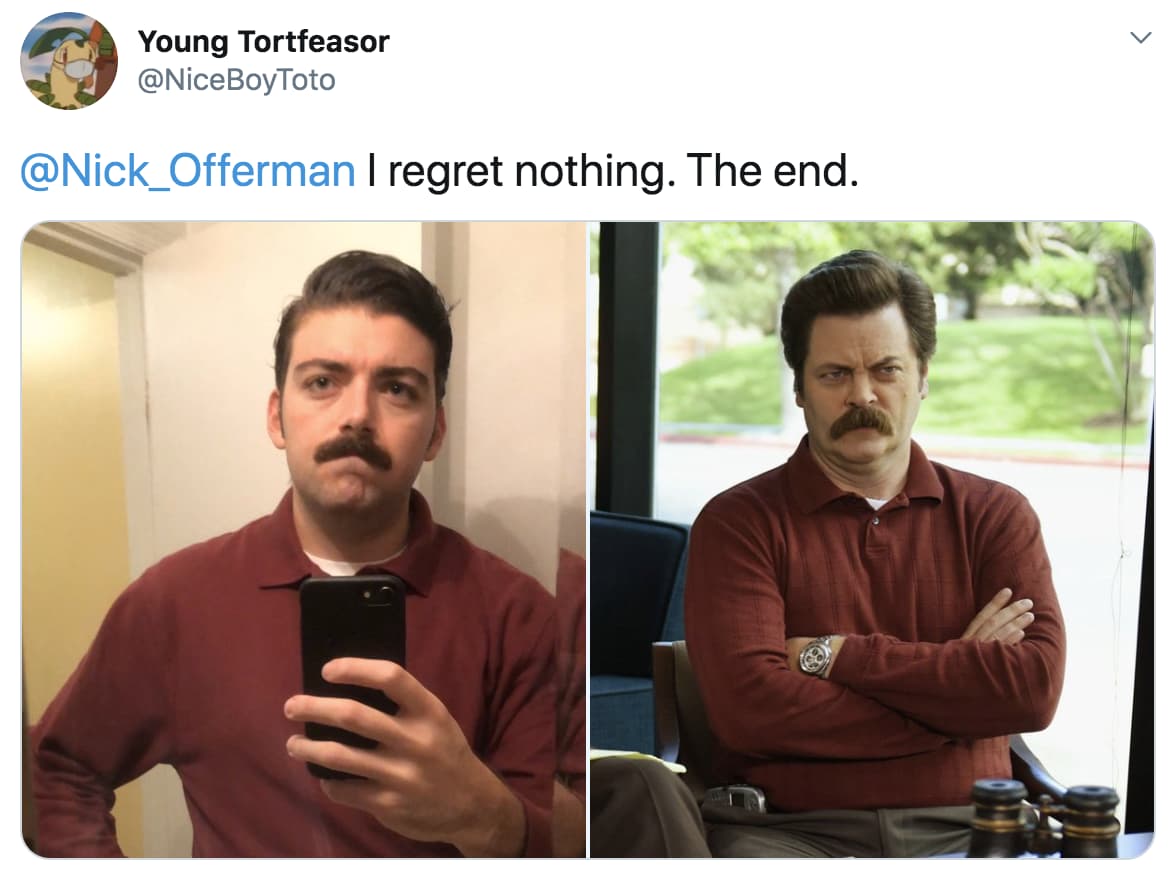The image size is (1176, 884).
Task: Open the tweet options chevron menu
Action: pos(1140,37)
